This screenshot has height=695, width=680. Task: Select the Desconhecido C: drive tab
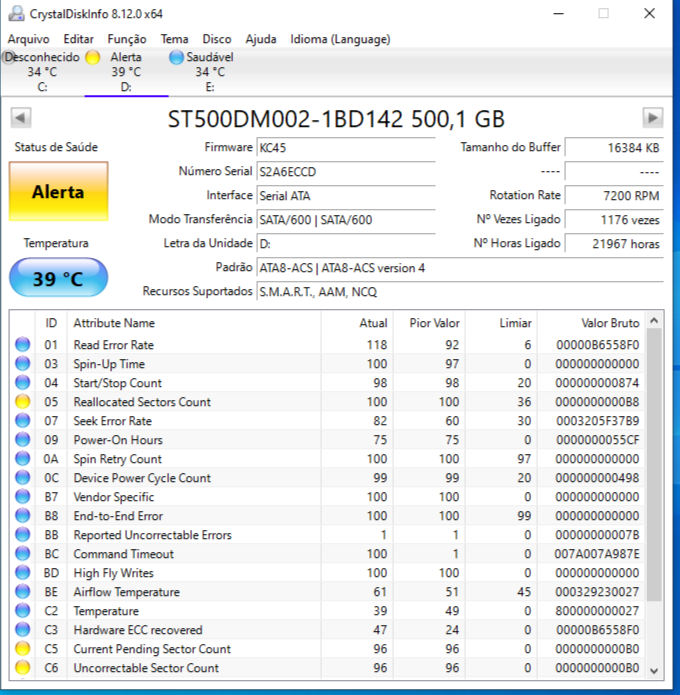coord(42,72)
